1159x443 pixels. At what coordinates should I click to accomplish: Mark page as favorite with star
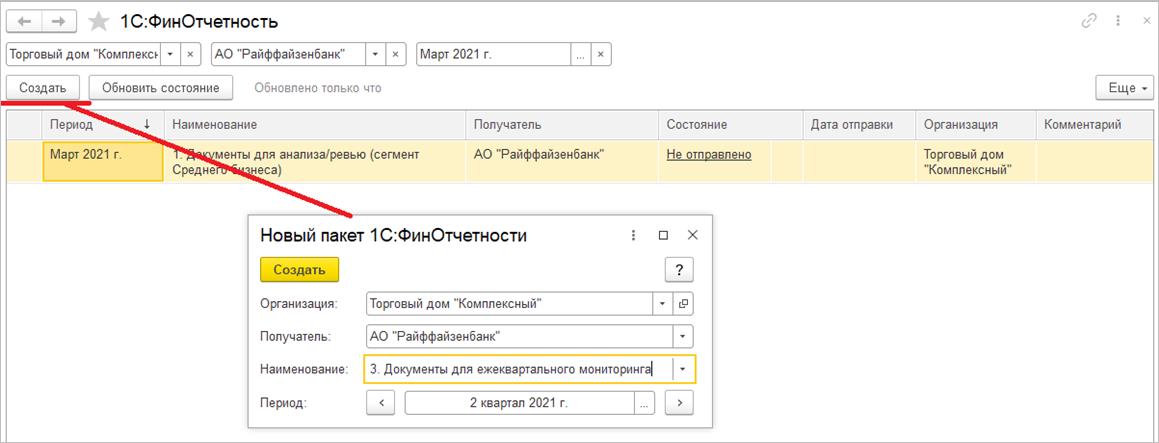pos(98,21)
